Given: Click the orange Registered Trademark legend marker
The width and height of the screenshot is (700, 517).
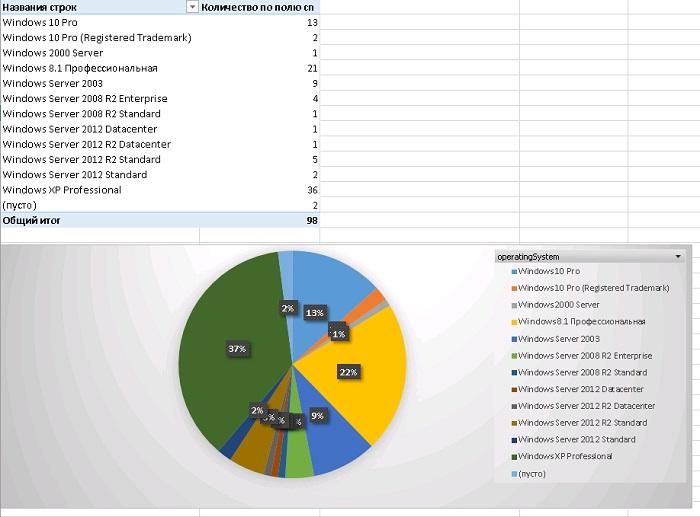Looking at the screenshot, I should pos(514,288).
